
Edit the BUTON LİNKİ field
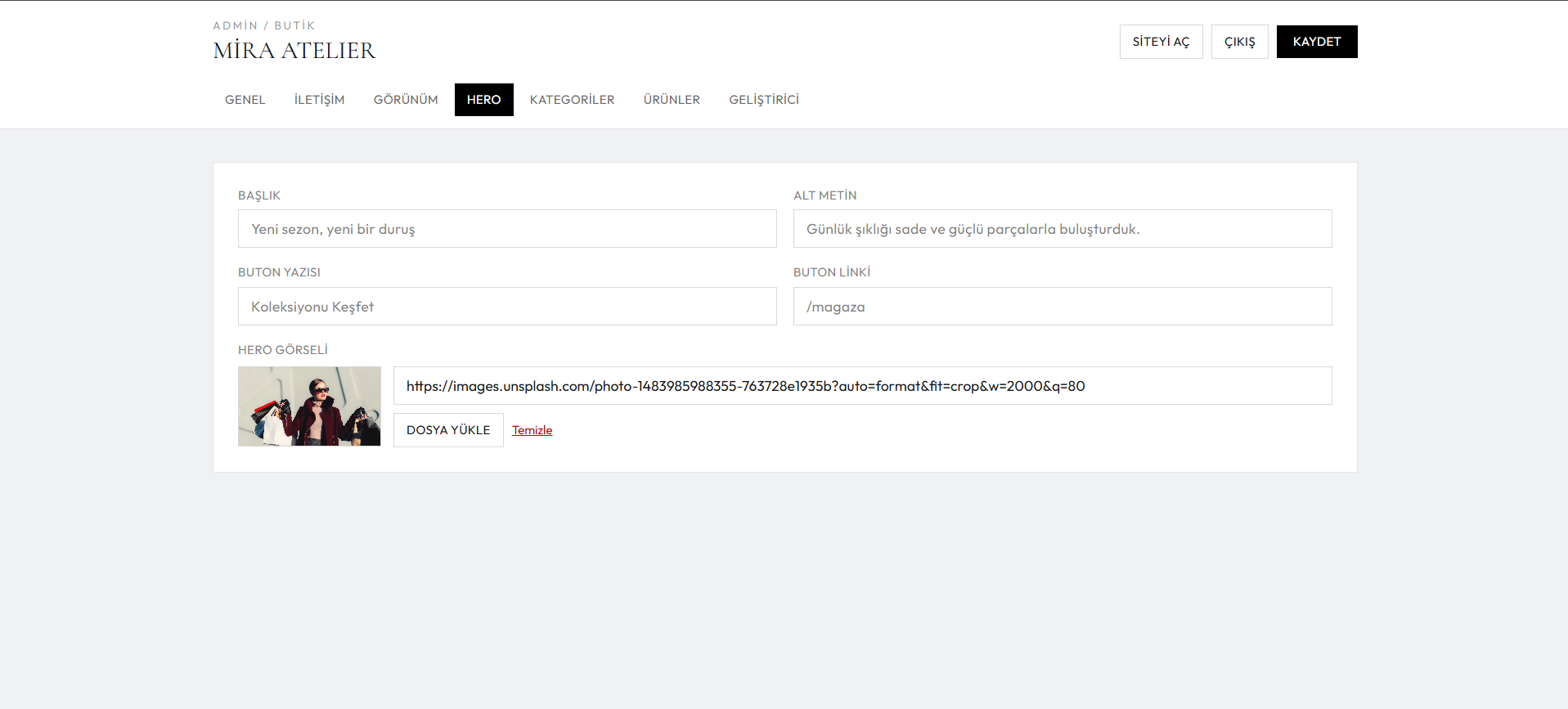1063,307
